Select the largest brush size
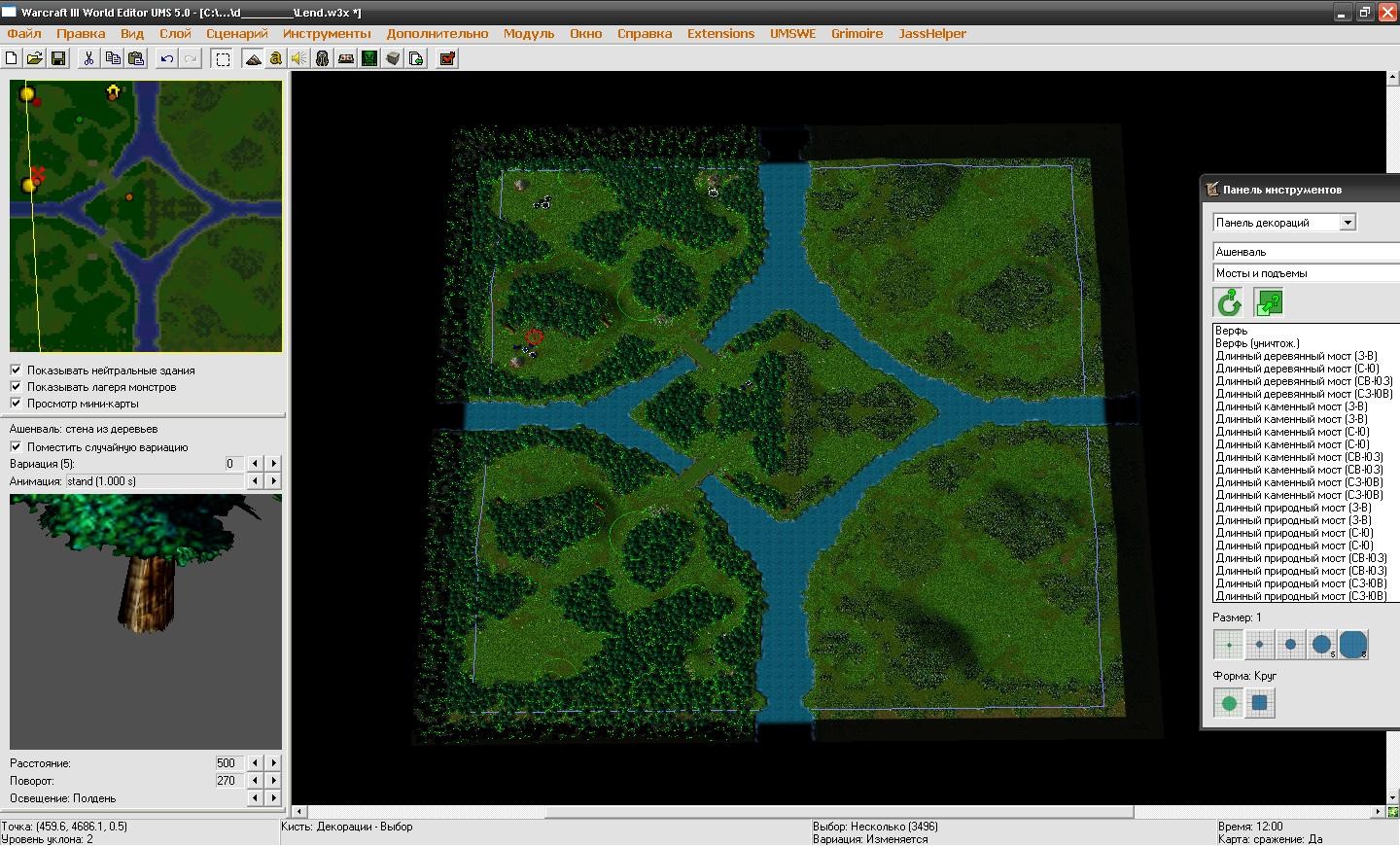Screen dimensions: 1400x846 click(1353, 644)
